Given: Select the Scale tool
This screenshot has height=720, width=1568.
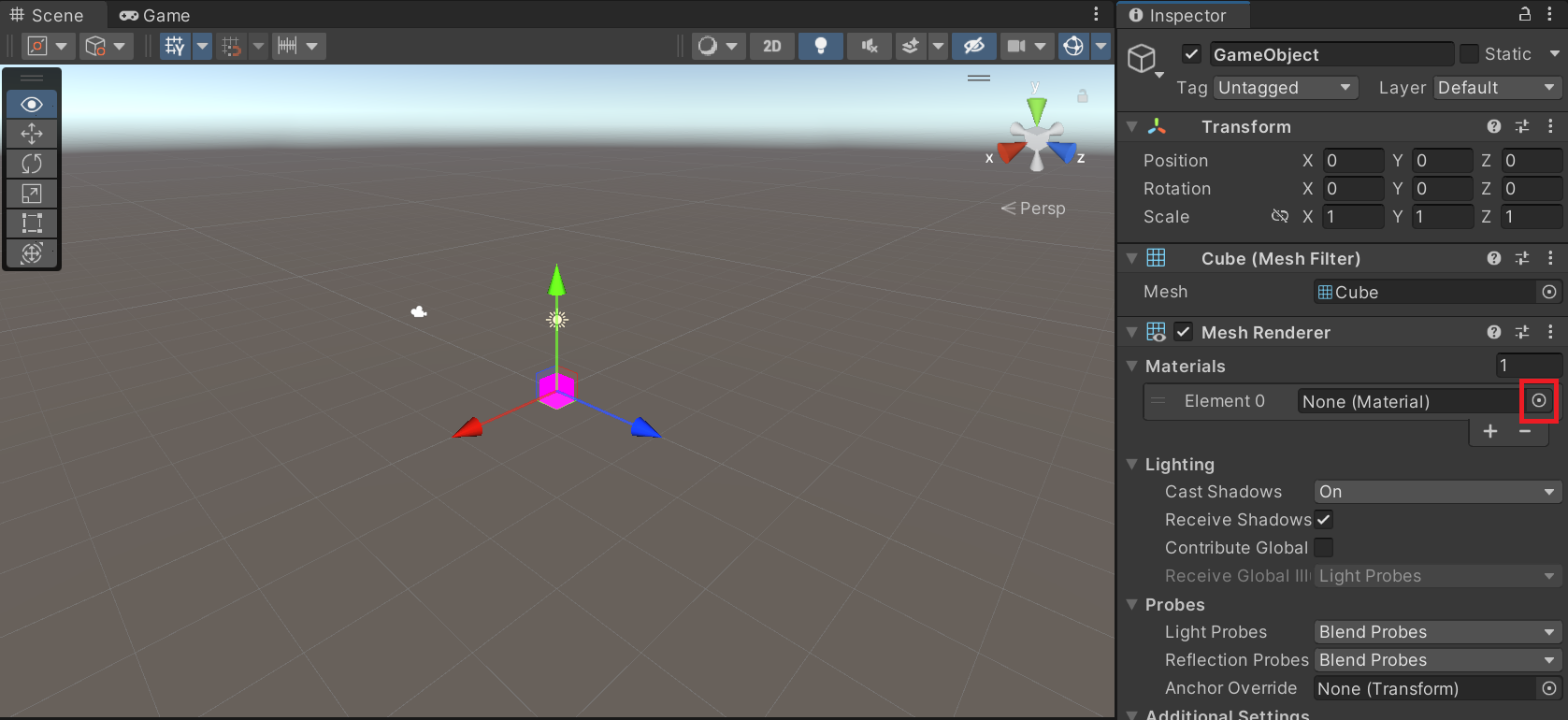Looking at the screenshot, I should (x=32, y=194).
